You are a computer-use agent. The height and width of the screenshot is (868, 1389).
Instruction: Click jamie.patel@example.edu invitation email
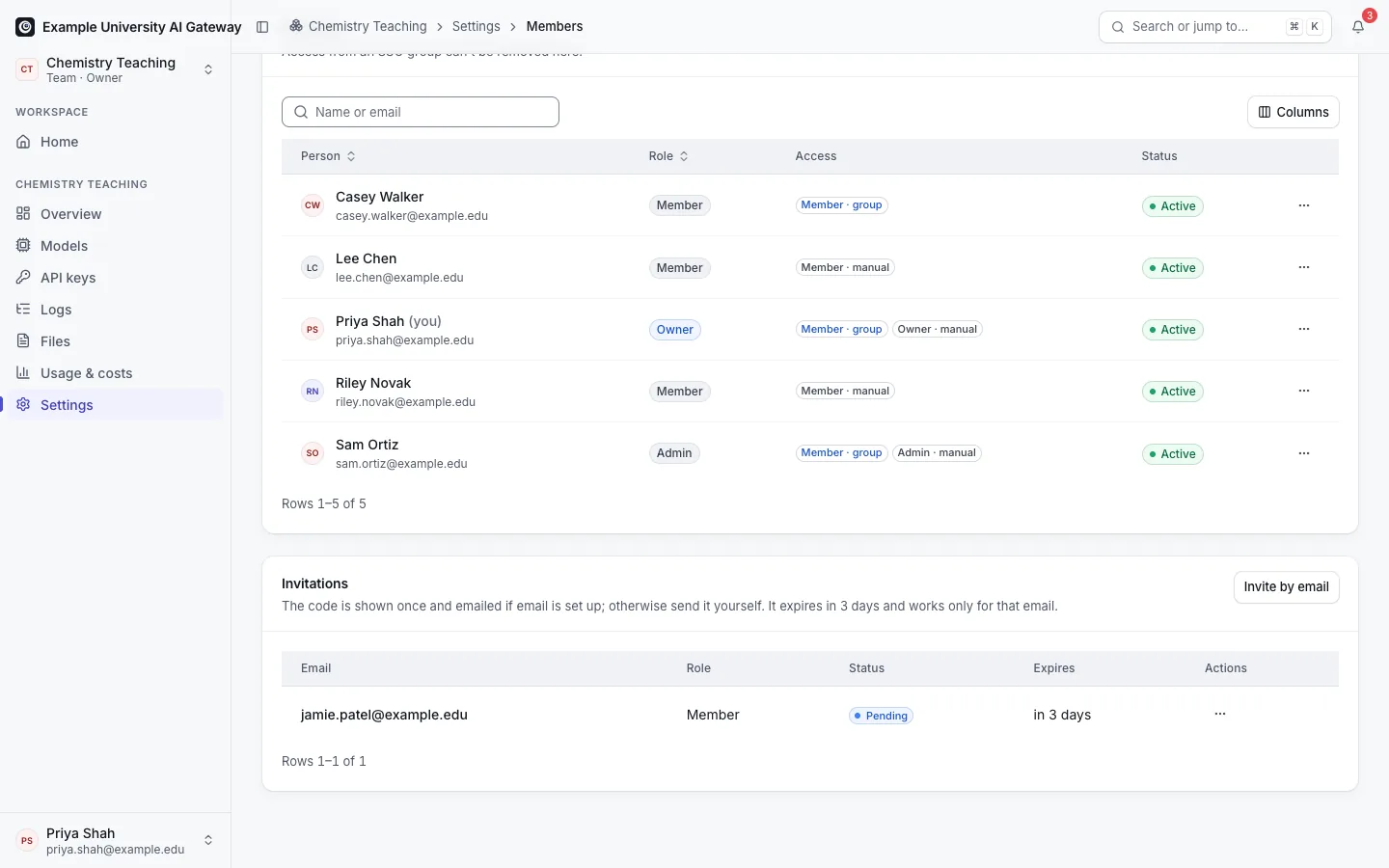(384, 715)
